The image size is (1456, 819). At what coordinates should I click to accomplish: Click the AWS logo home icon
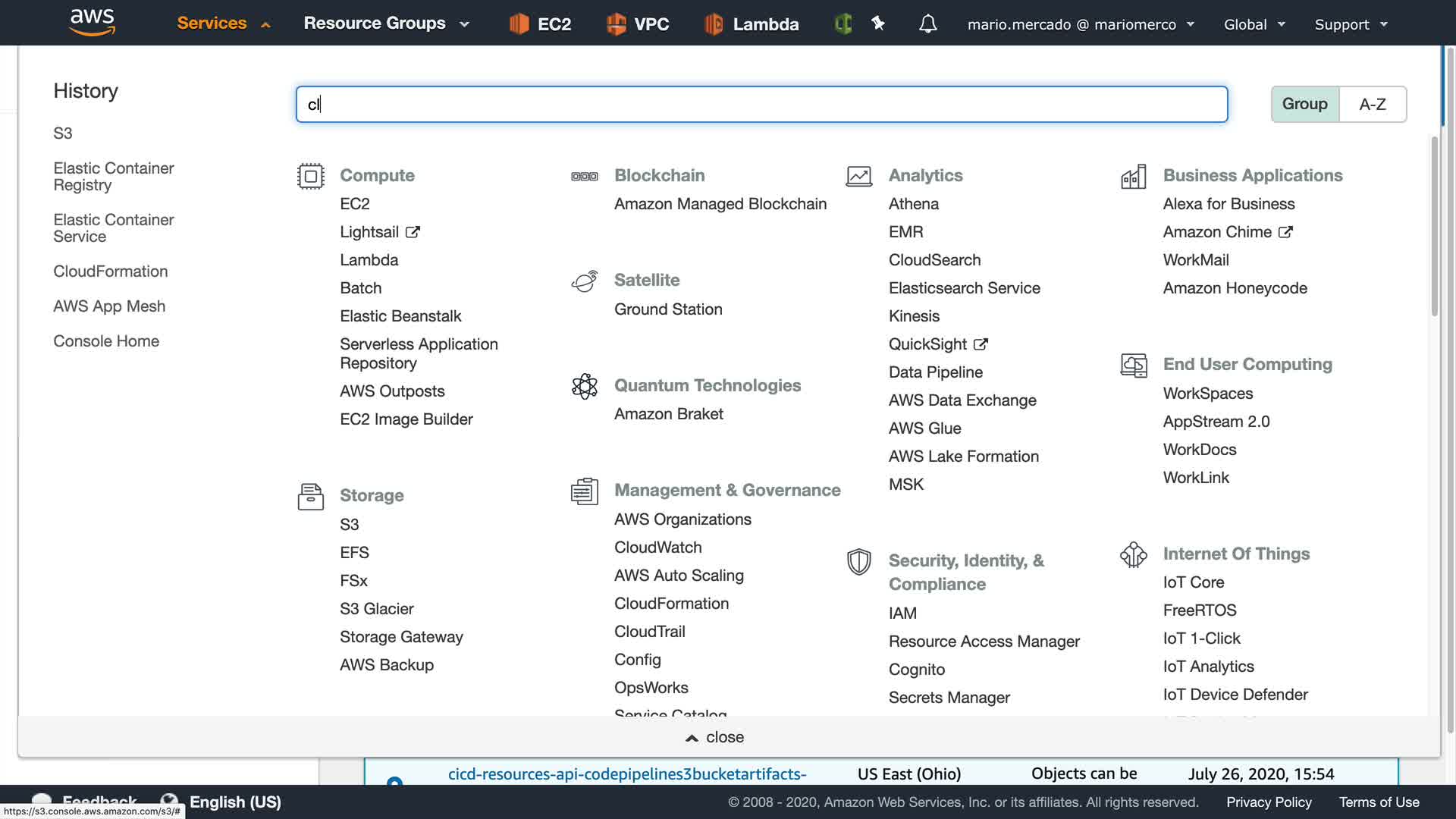point(92,23)
